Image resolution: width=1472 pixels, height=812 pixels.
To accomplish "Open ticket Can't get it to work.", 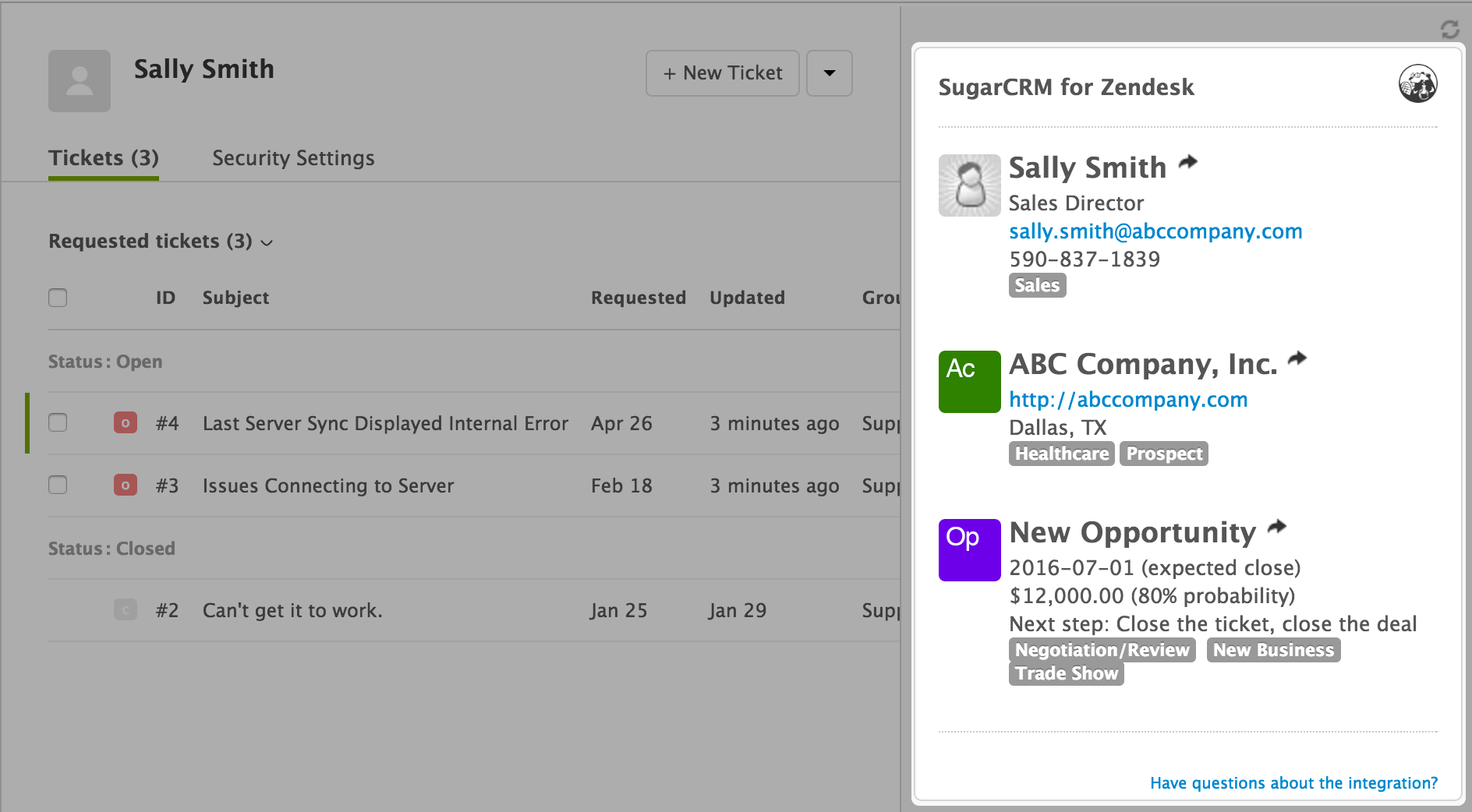I will (292, 610).
